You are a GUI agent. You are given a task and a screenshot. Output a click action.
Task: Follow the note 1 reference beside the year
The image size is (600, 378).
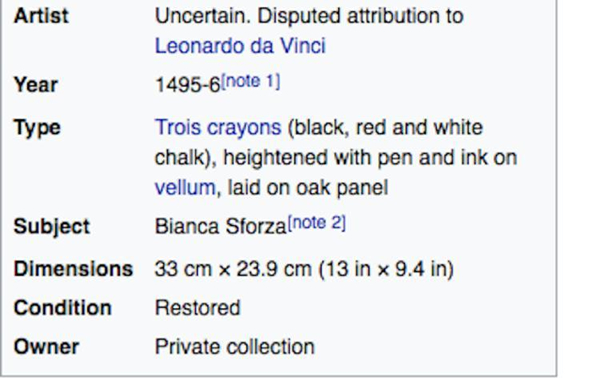251,81
